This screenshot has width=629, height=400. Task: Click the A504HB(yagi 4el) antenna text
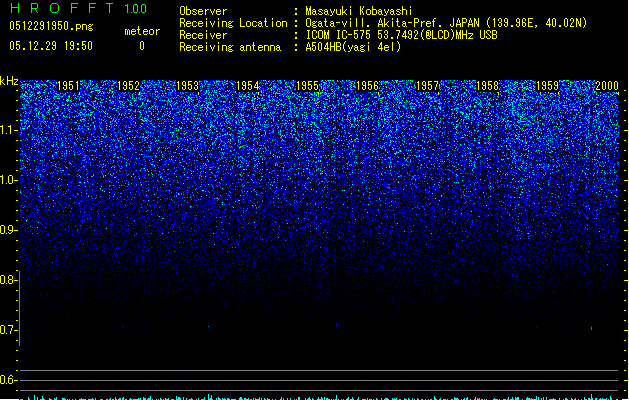click(x=353, y=47)
